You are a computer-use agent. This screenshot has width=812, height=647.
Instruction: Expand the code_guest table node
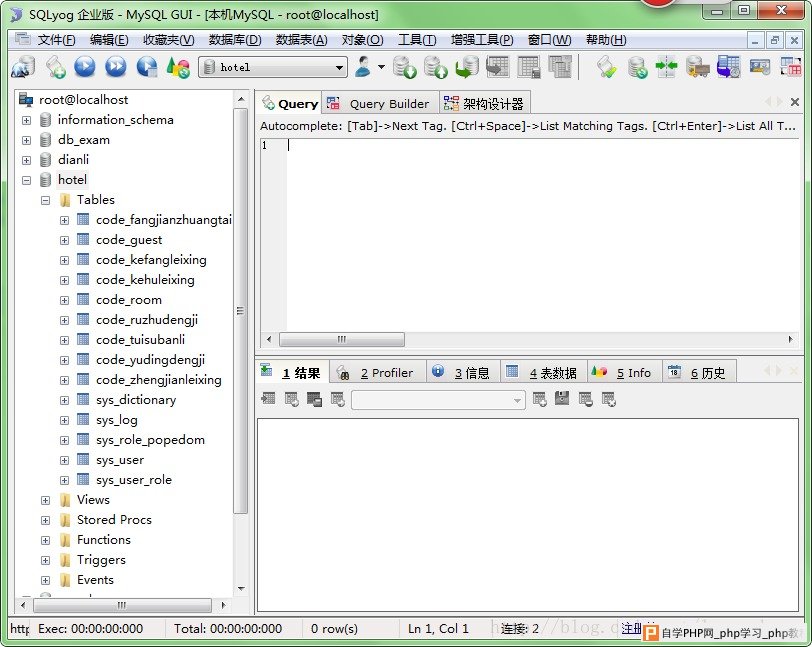[64, 240]
